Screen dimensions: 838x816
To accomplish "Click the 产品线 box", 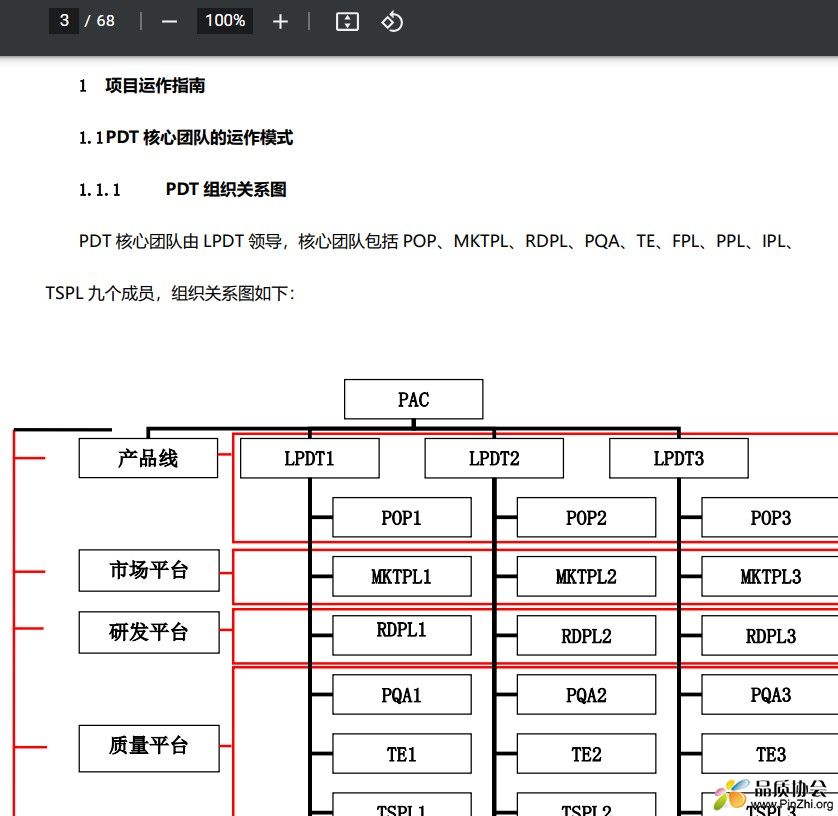I will click(148, 458).
